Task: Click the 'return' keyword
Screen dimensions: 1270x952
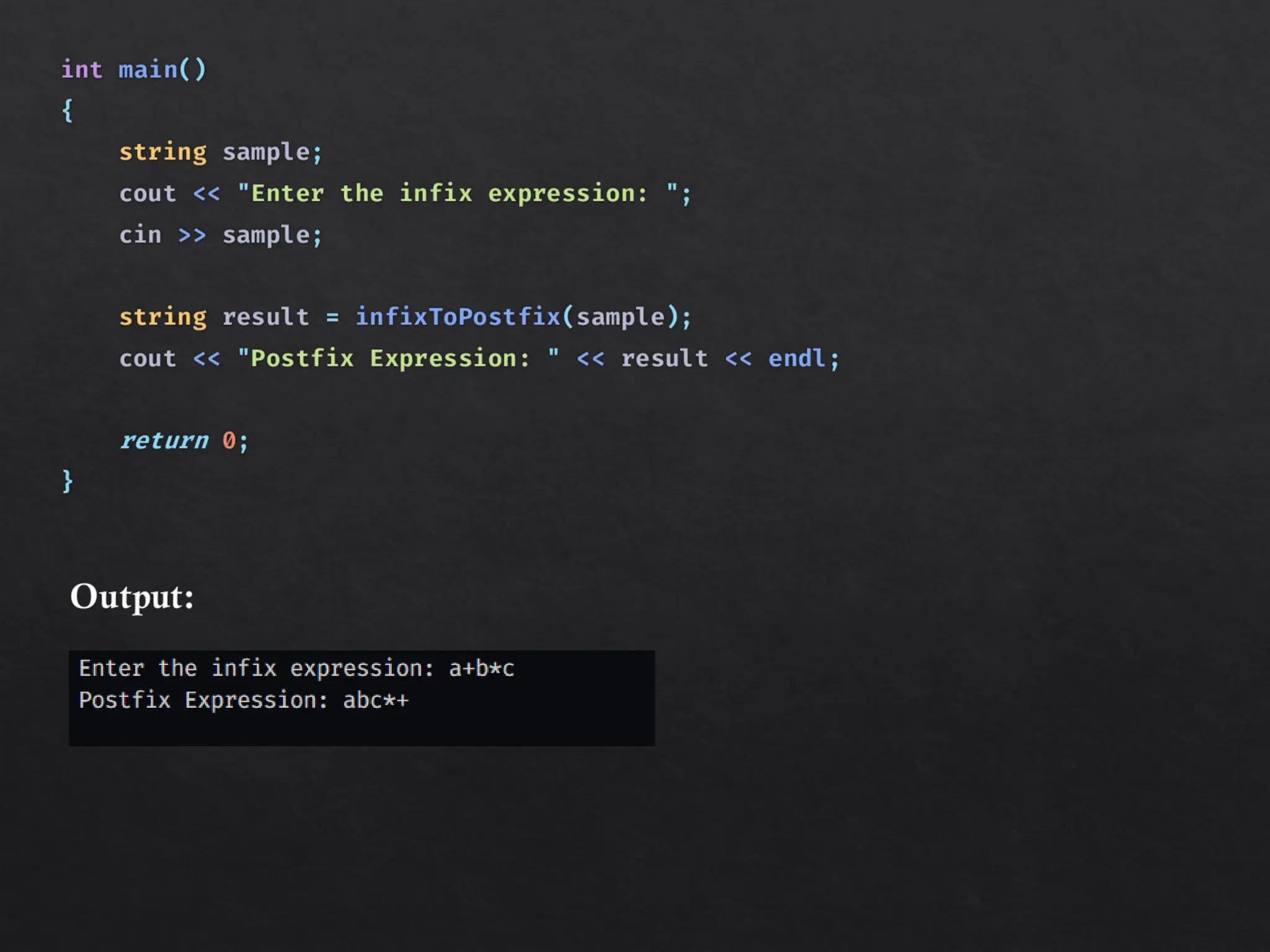Action: (164, 441)
